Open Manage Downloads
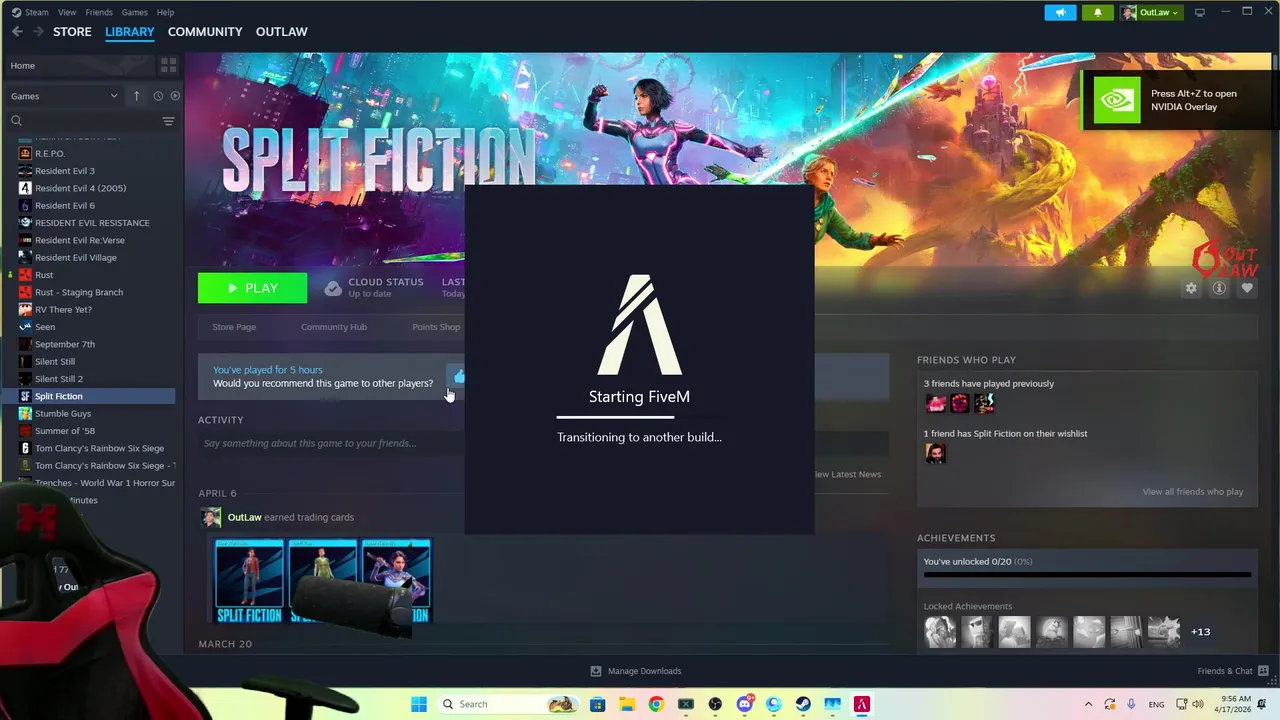The height and width of the screenshot is (720, 1280). click(x=636, y=671)
